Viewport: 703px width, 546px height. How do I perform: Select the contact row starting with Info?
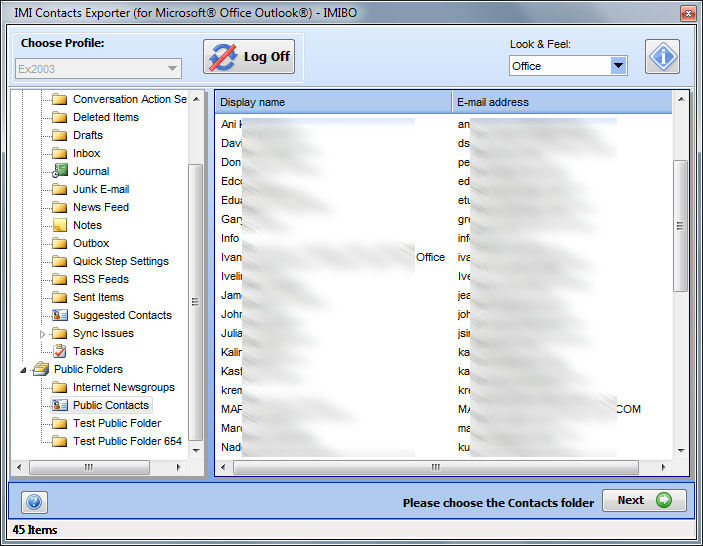pyautogui.click(x=443, y=238)
